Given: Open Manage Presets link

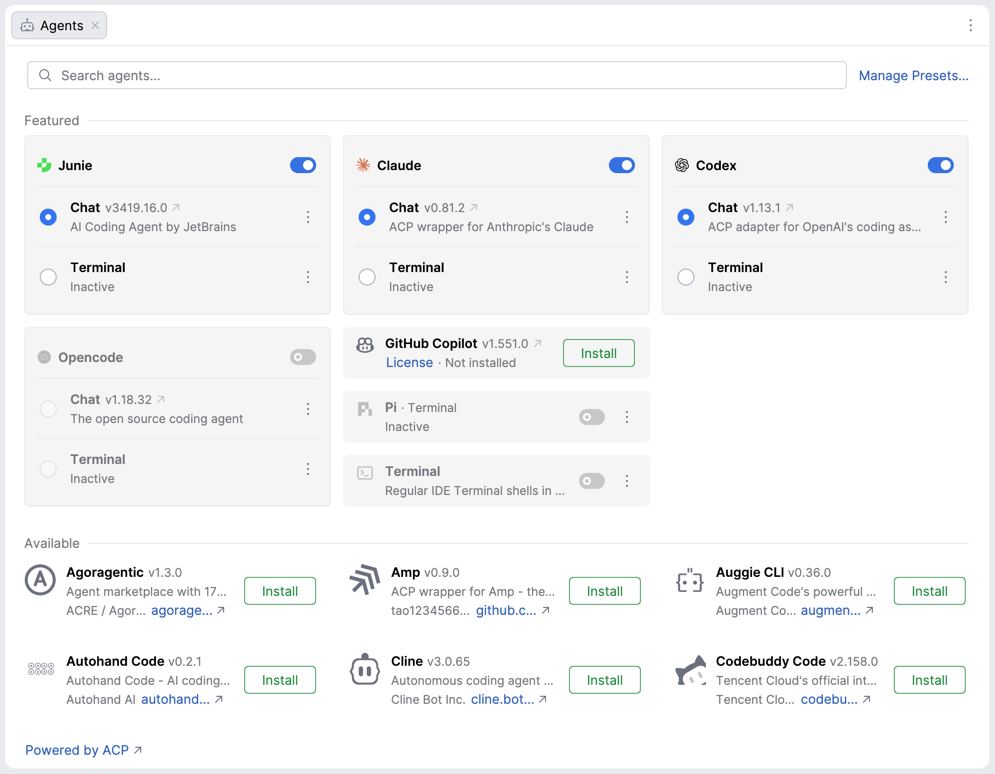Looking at the screenshot, I should click(x=913, y=75).
